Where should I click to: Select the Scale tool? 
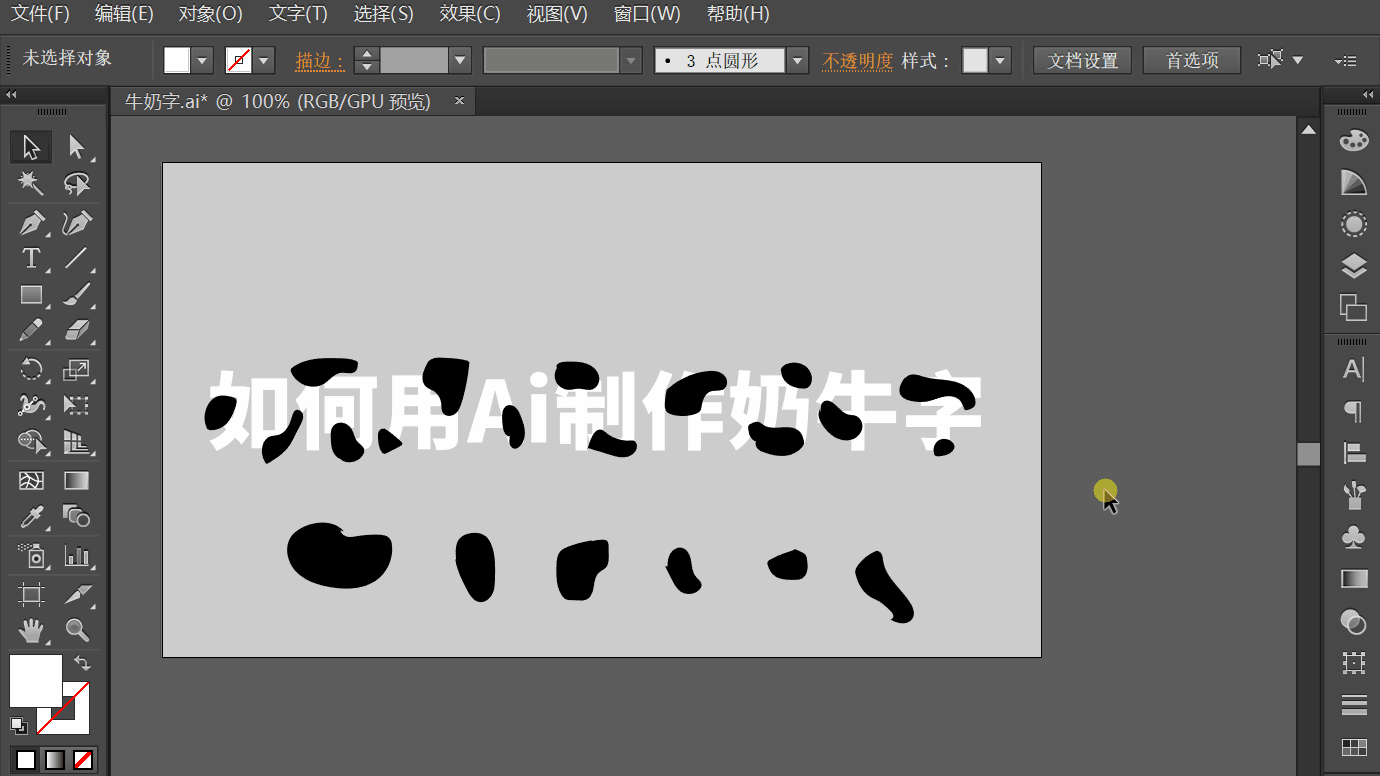click(x=76, y=369)
